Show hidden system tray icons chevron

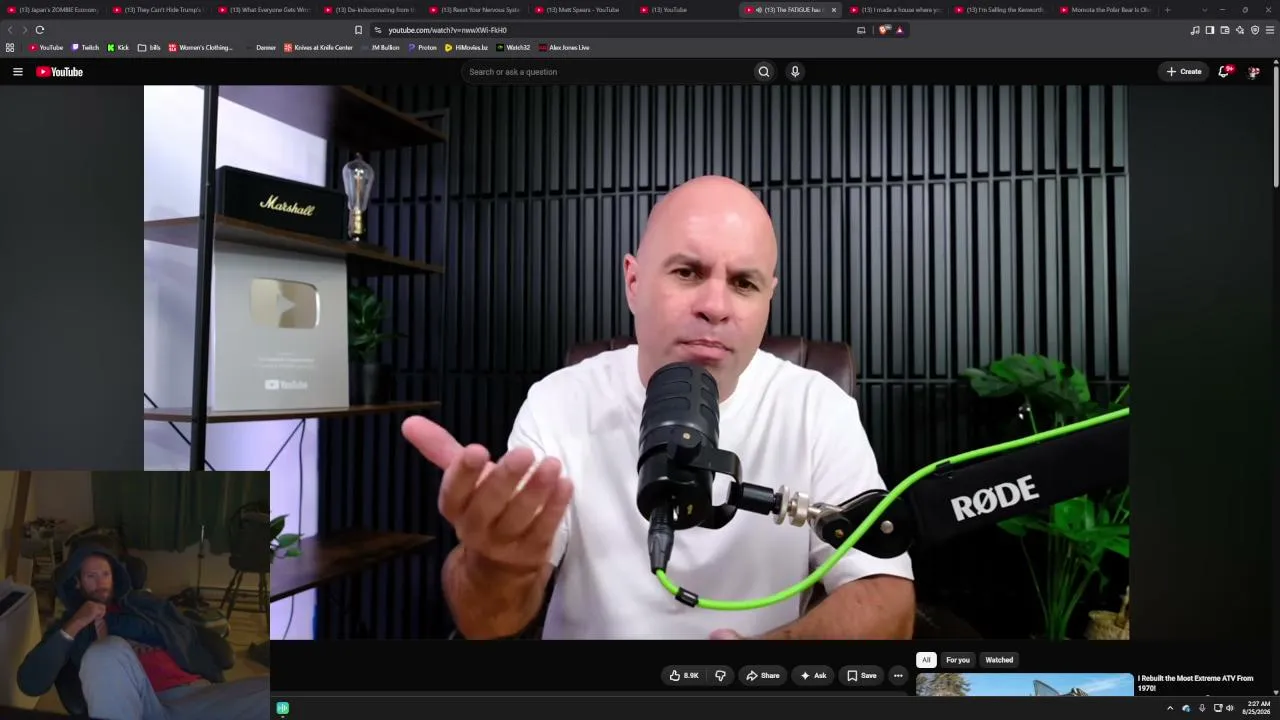point(1170,708)
